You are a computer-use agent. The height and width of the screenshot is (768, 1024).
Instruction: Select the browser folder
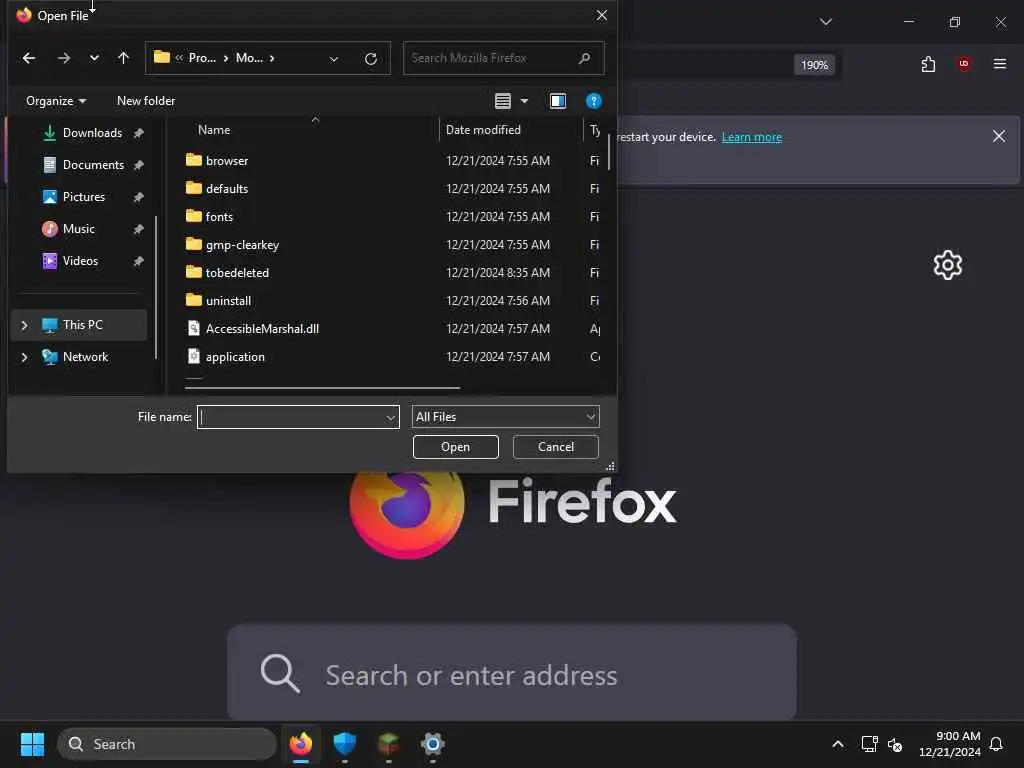click(x=227, y=161)
